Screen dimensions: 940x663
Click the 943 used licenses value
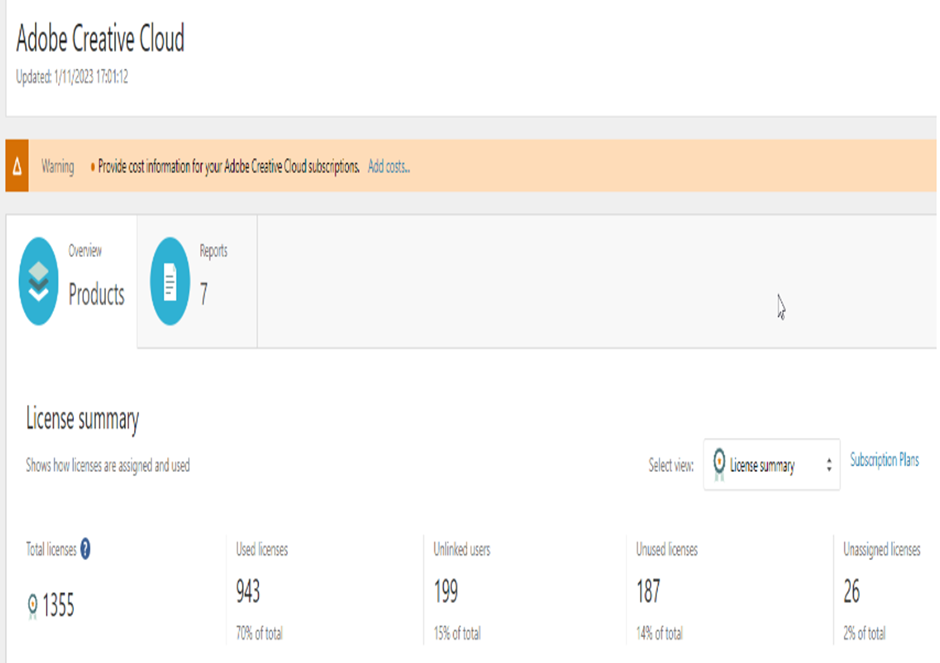click(x=248, y=591)
